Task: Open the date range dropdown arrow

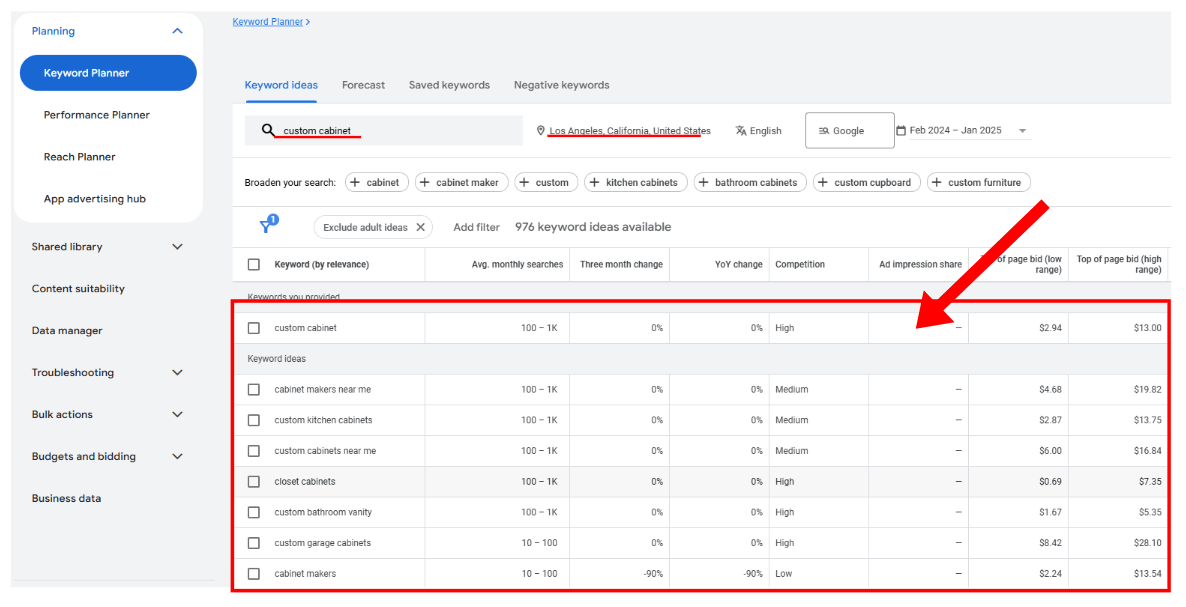Action: (1021, 130)
